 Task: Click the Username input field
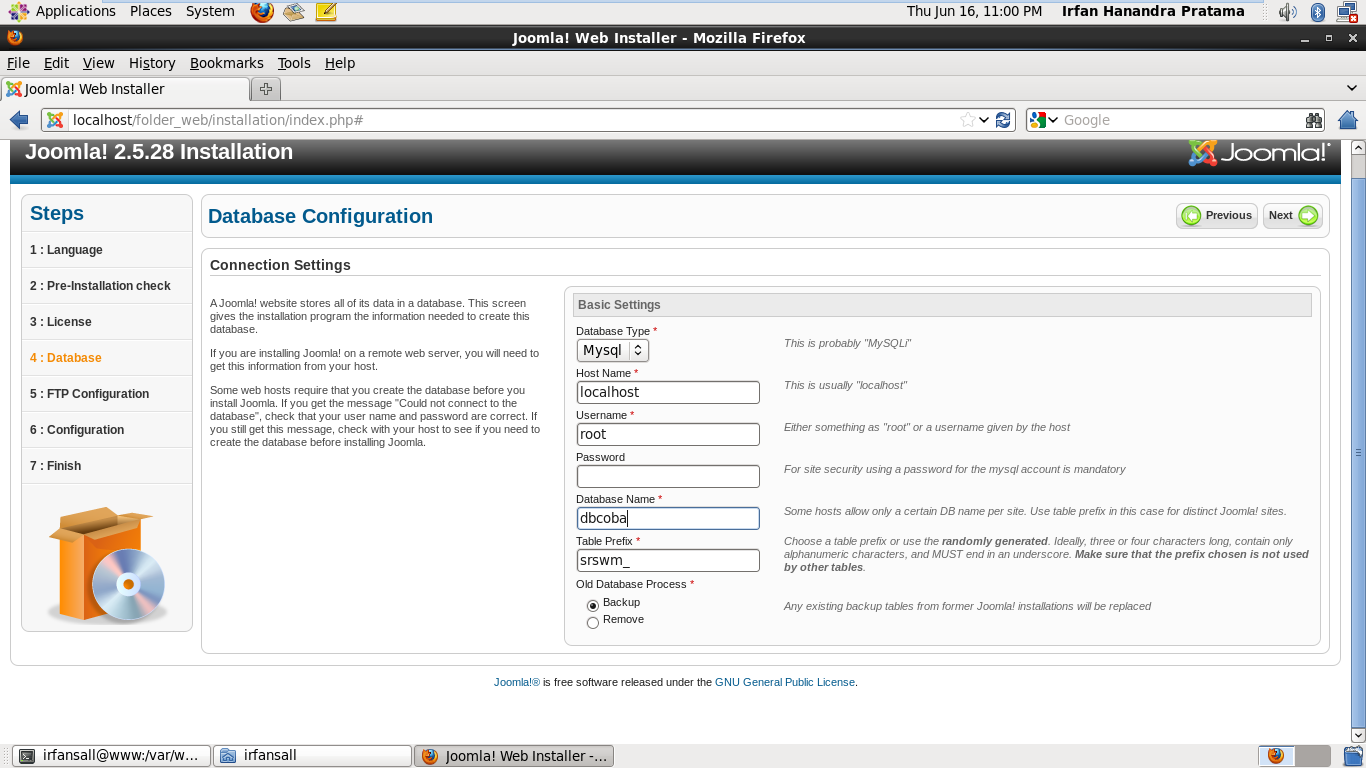point(668,434)
